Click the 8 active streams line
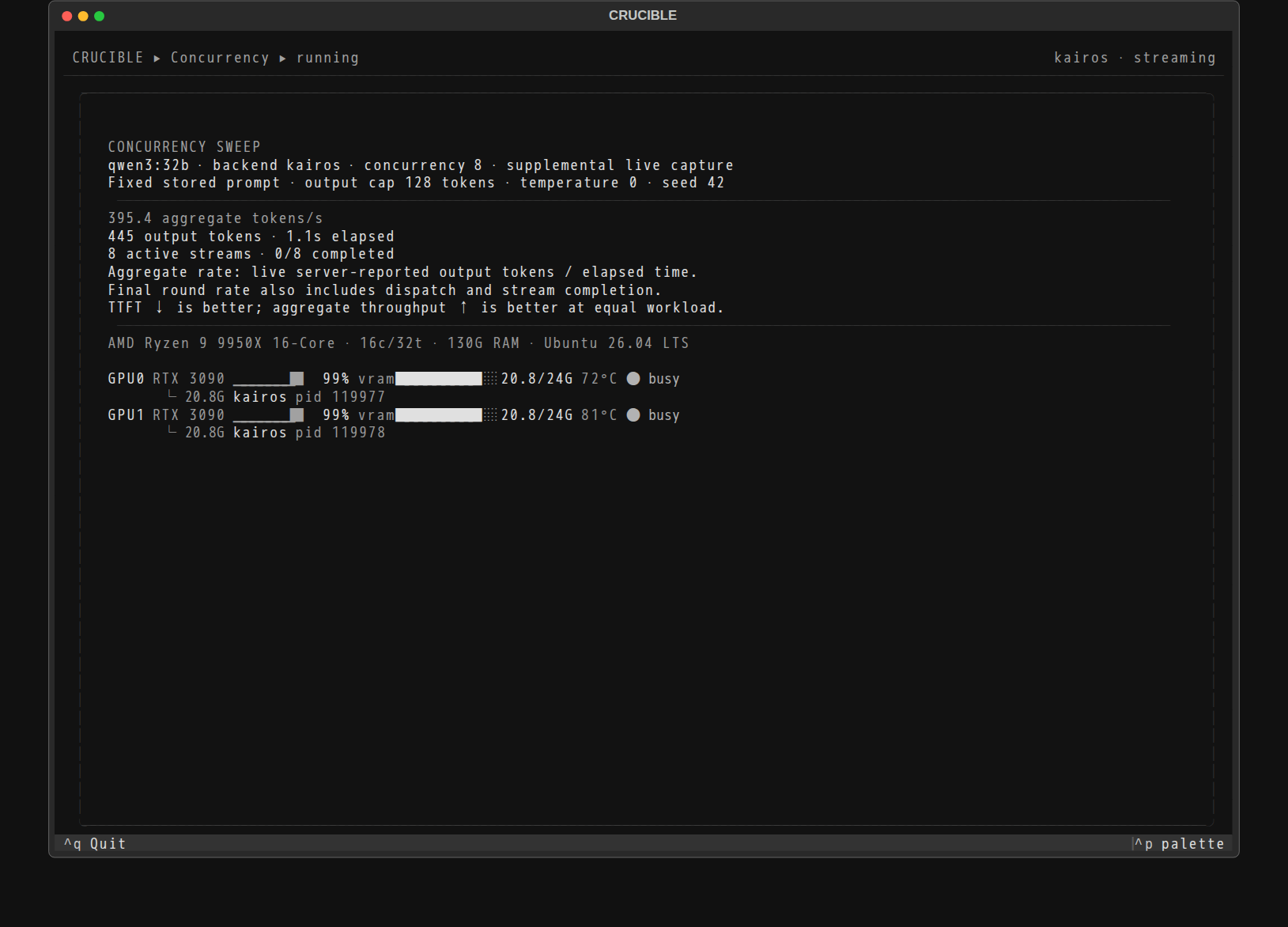Screen dimensions: 1288x927 (x=251, y=254)
